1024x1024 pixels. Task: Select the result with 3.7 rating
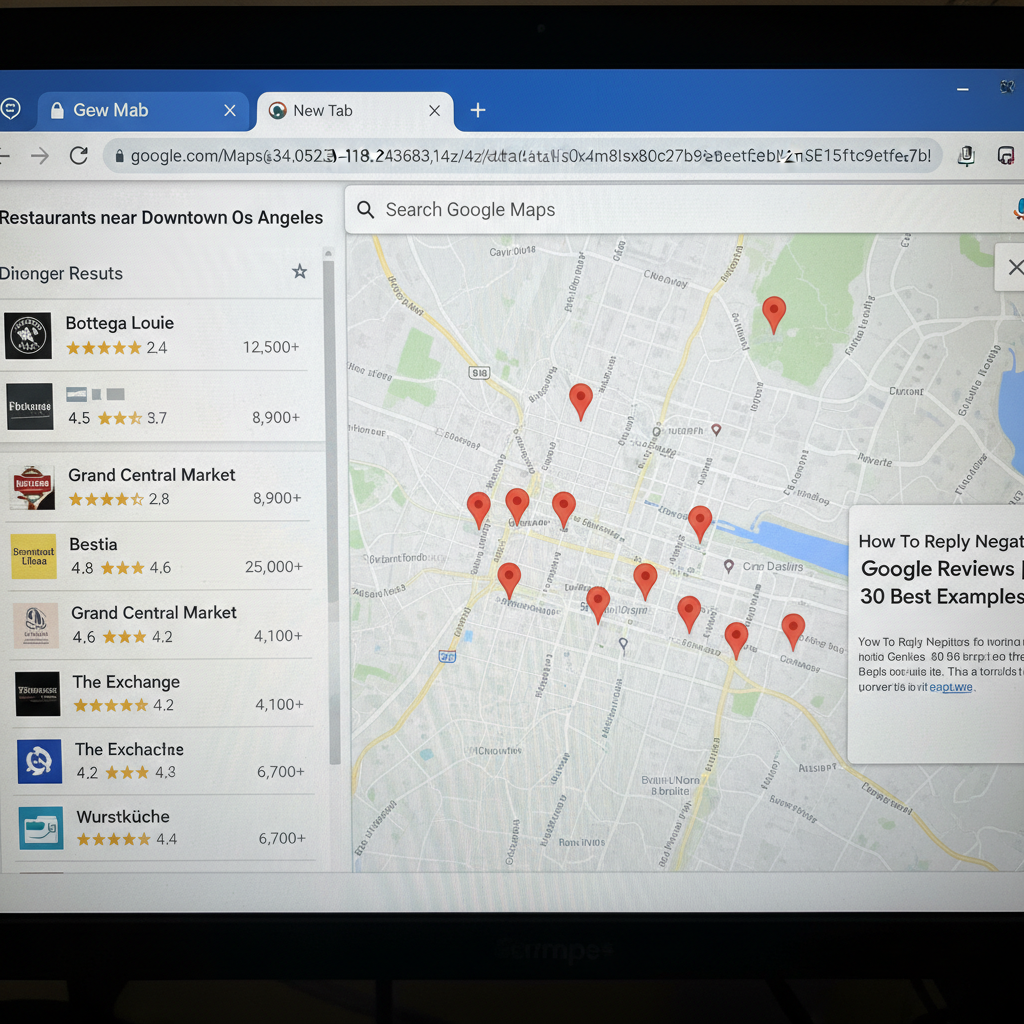click(155, 406)
